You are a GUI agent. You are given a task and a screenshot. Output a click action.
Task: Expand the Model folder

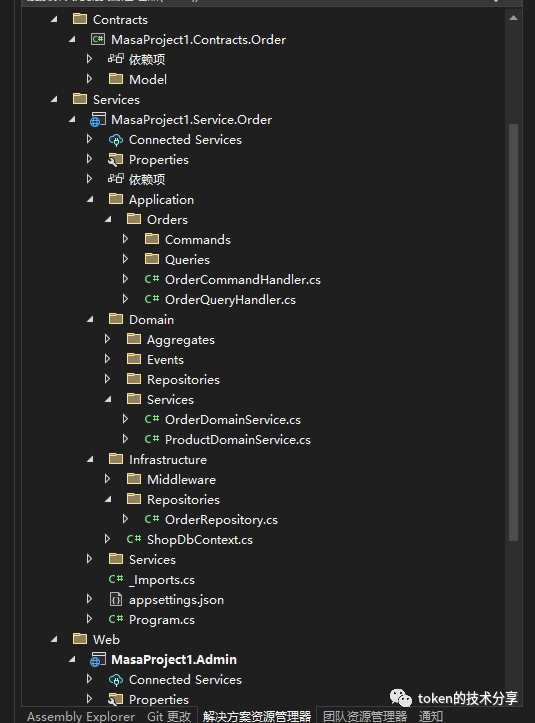click(x=89, y=79)
